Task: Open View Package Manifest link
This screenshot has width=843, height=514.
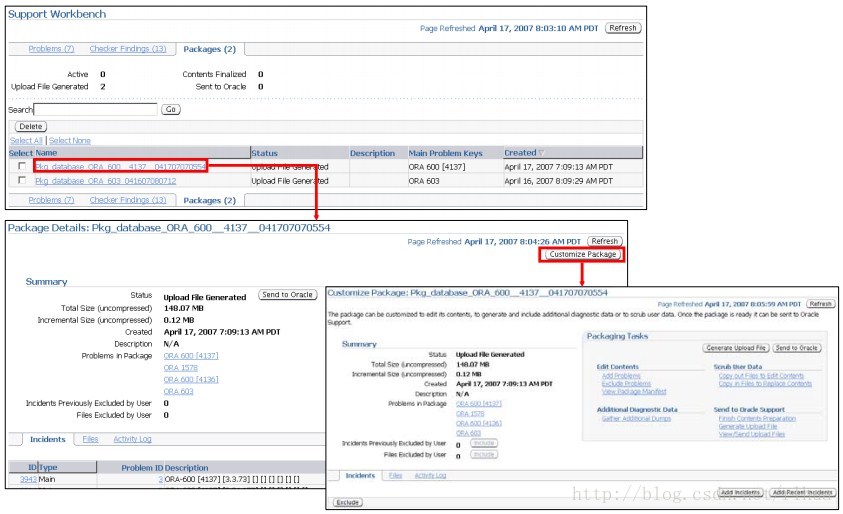Action: pos(634,391)
